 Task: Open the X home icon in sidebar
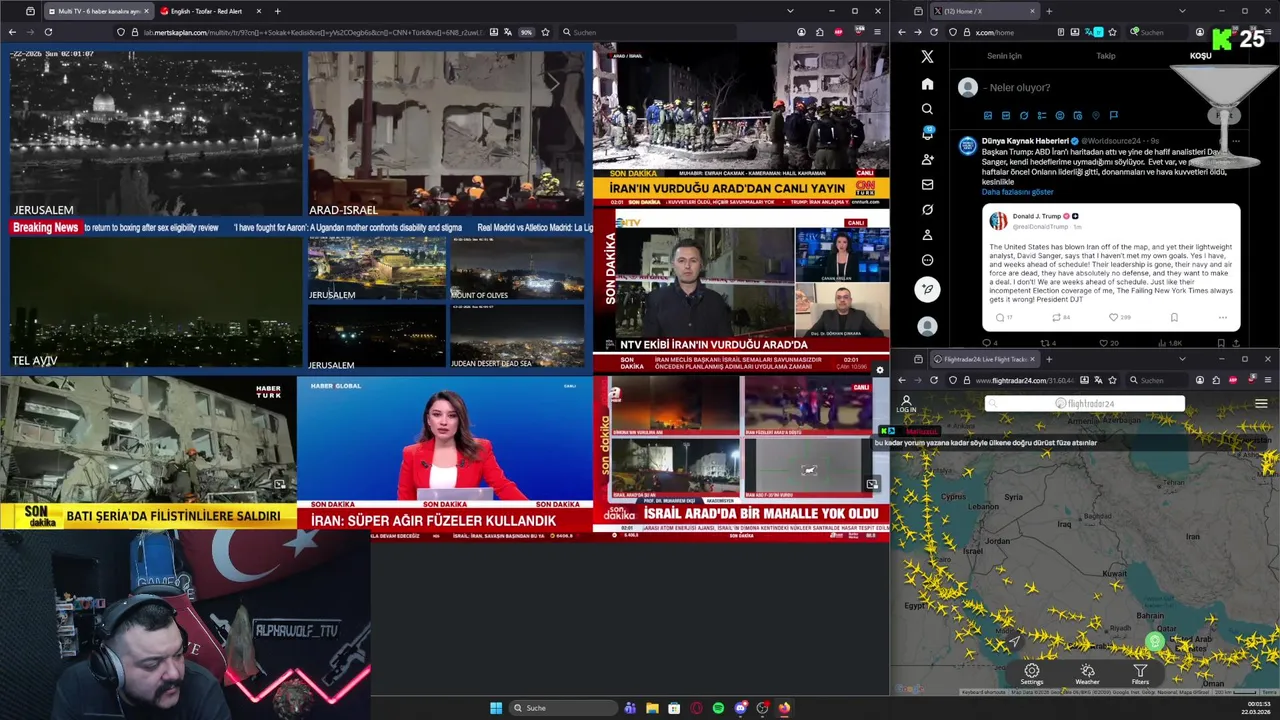point(927,84)
